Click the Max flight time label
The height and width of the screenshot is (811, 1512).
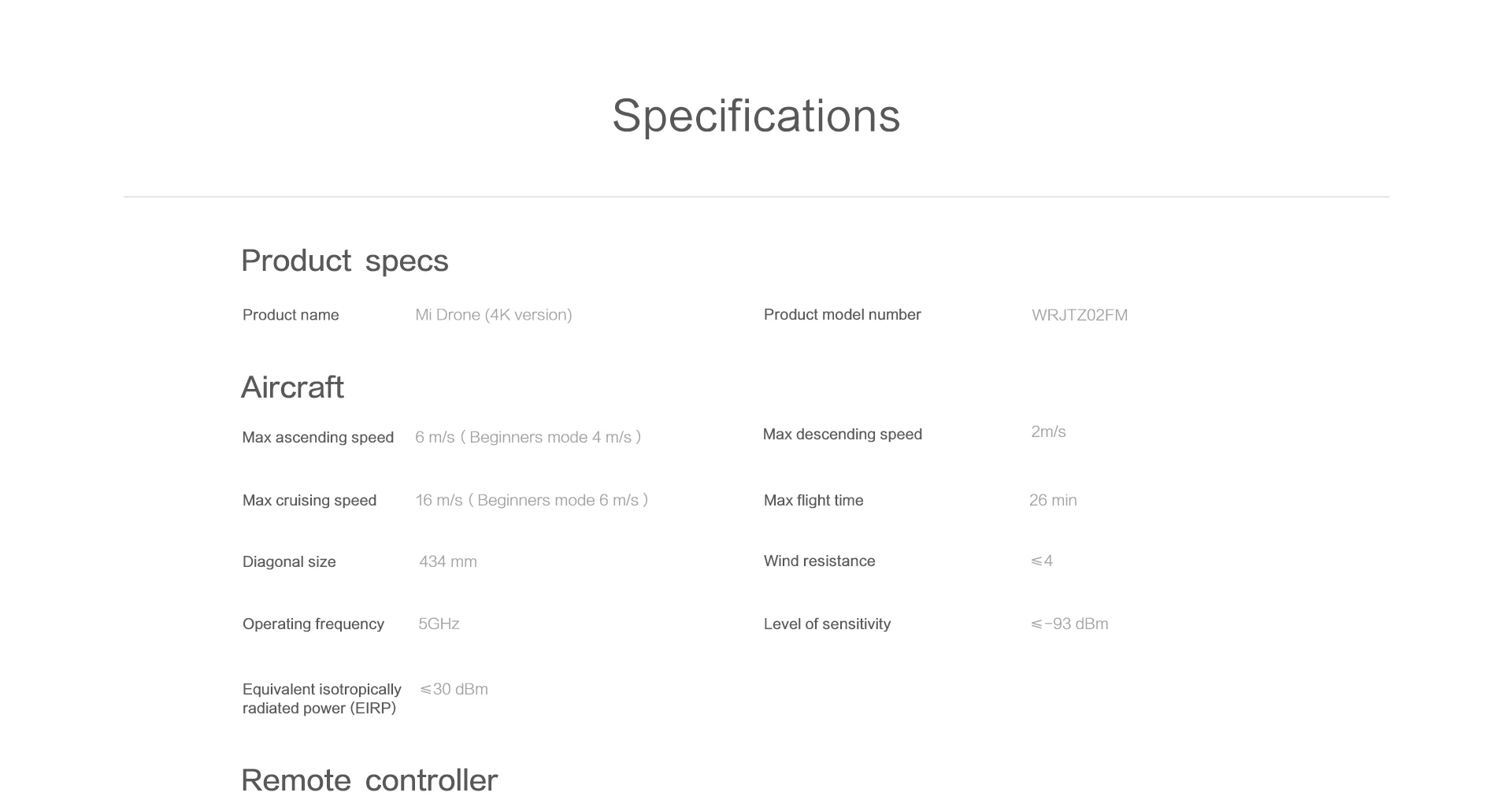click(x=813, y=501)
